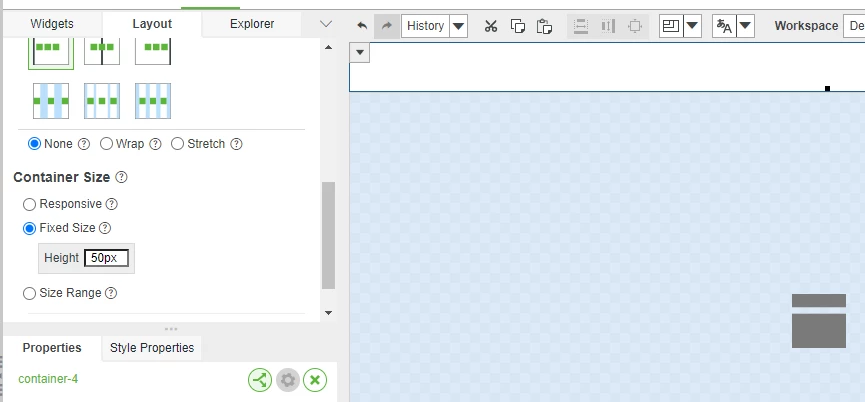The height and width of the screenshot is (402, 865).
Task: Click the black resize handle on container
Action: 827,88
